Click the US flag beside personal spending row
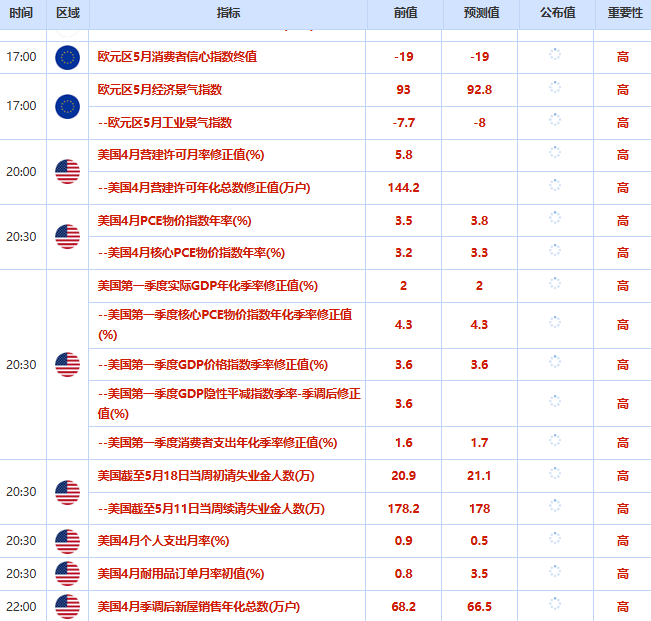The image size is (651, 621). click(x=67, y=541)
